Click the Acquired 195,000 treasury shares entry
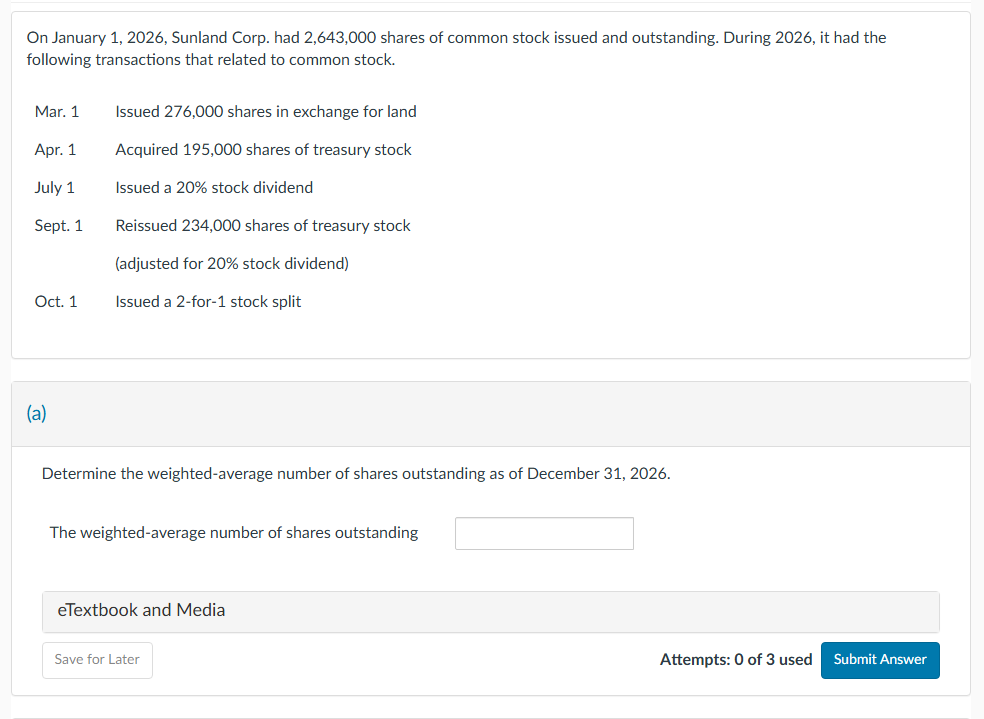 [263, 150]
